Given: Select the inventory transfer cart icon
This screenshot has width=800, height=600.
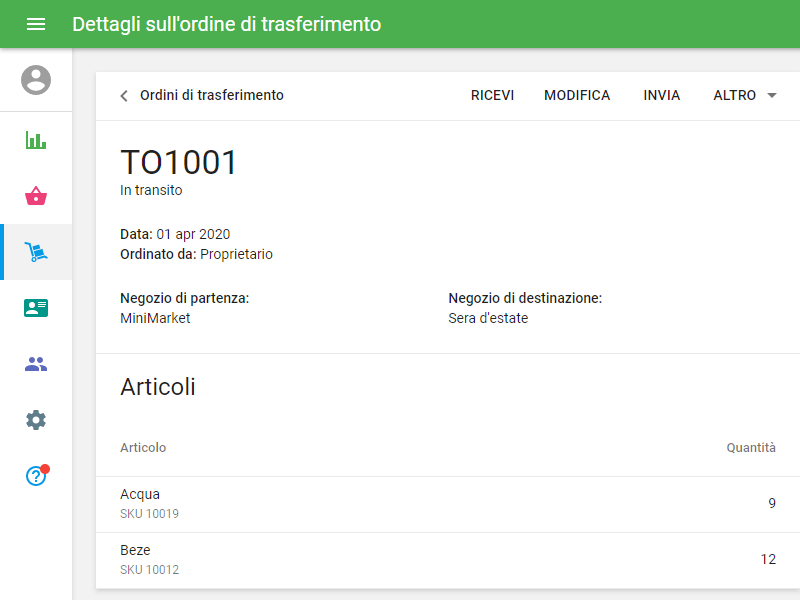Looking at the screenshot, I should click(36, 252).
